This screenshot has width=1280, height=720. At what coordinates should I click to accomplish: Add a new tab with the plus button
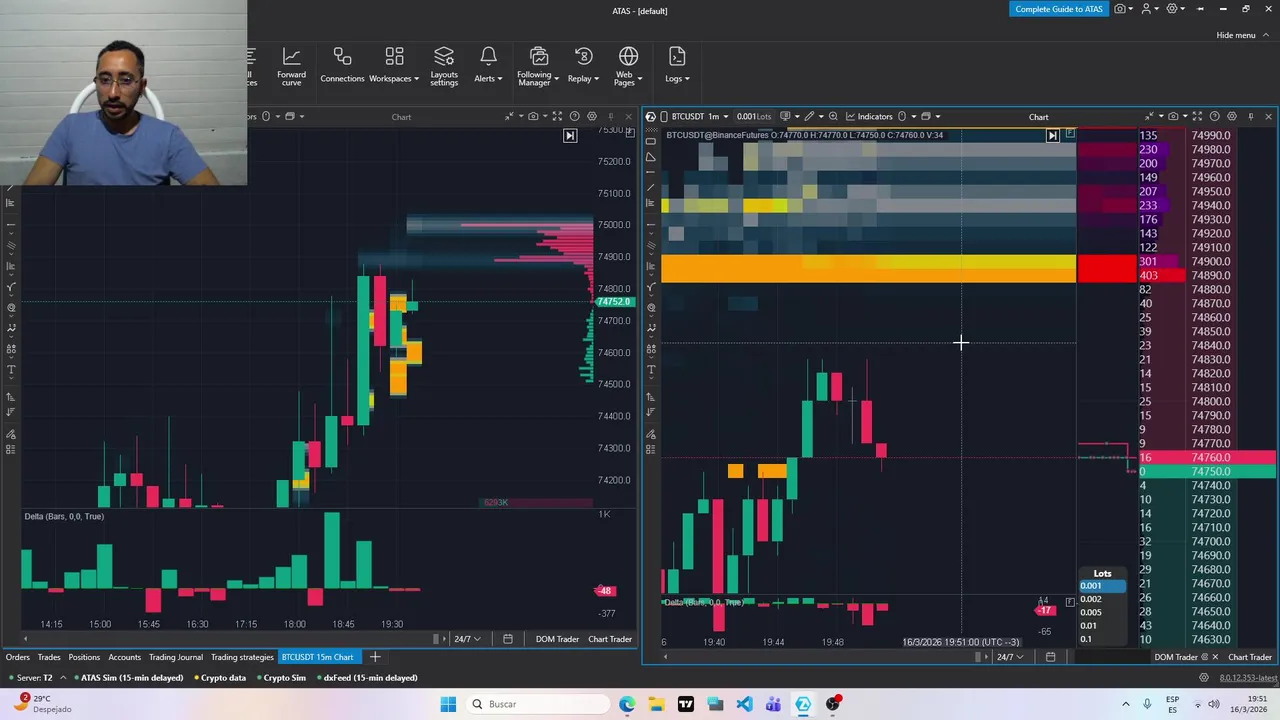(375, 657)
